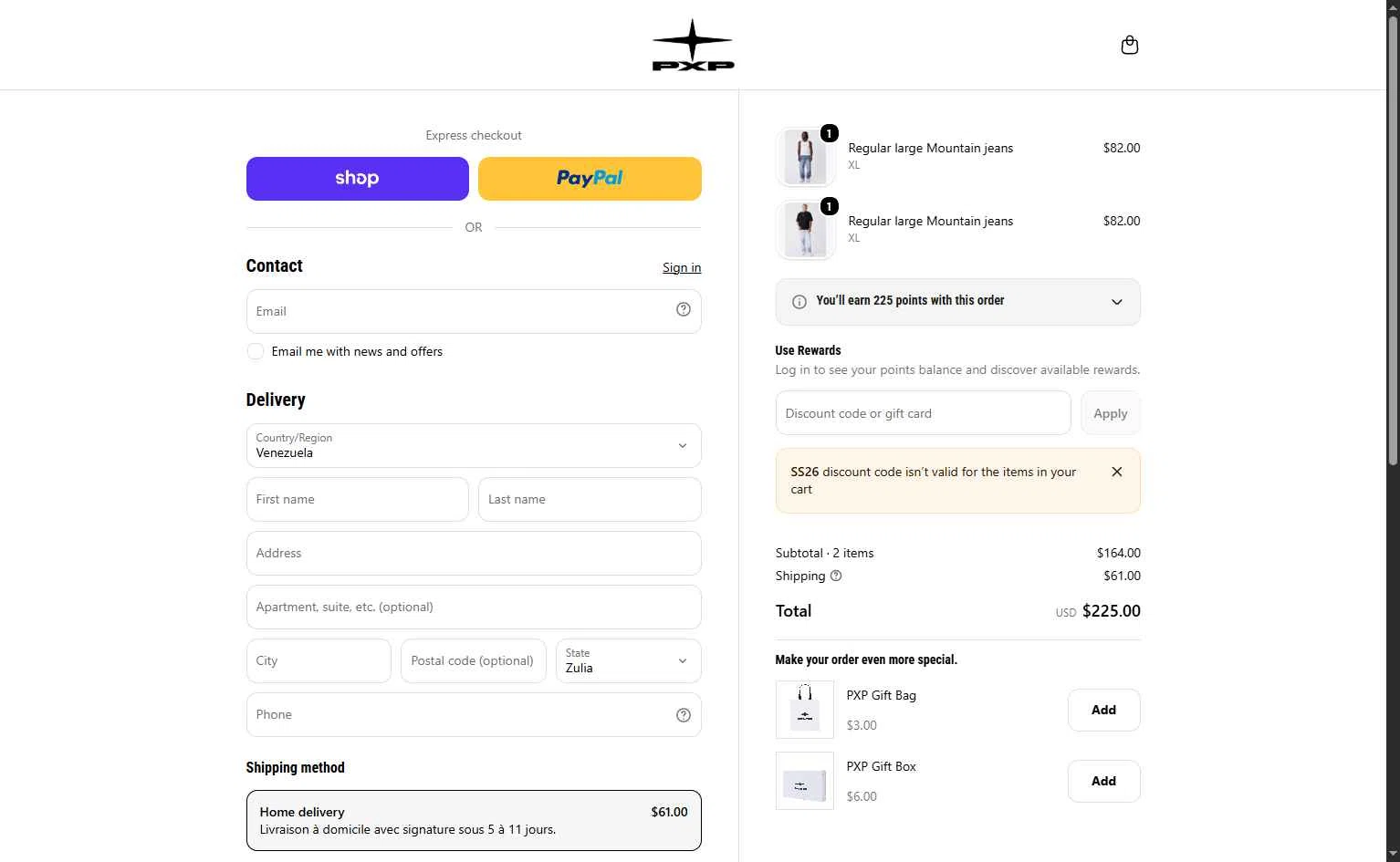Click the Discount code or gift card field
Viewport: 1400px width, 862px height.
(923, 413)
